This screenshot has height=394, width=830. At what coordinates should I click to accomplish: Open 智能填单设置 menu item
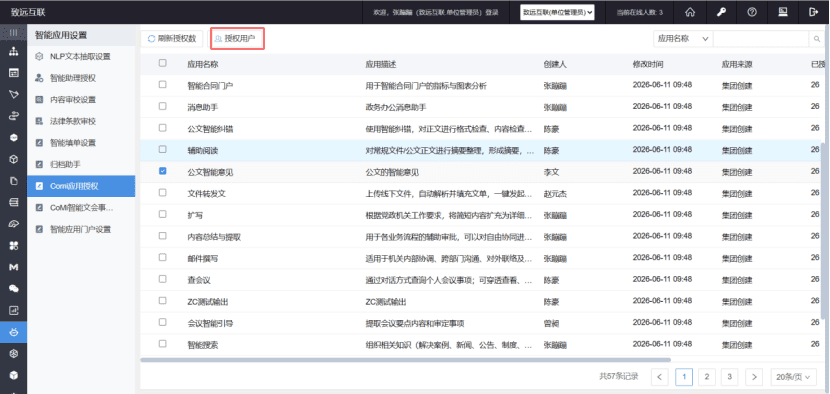pos(81,143)
